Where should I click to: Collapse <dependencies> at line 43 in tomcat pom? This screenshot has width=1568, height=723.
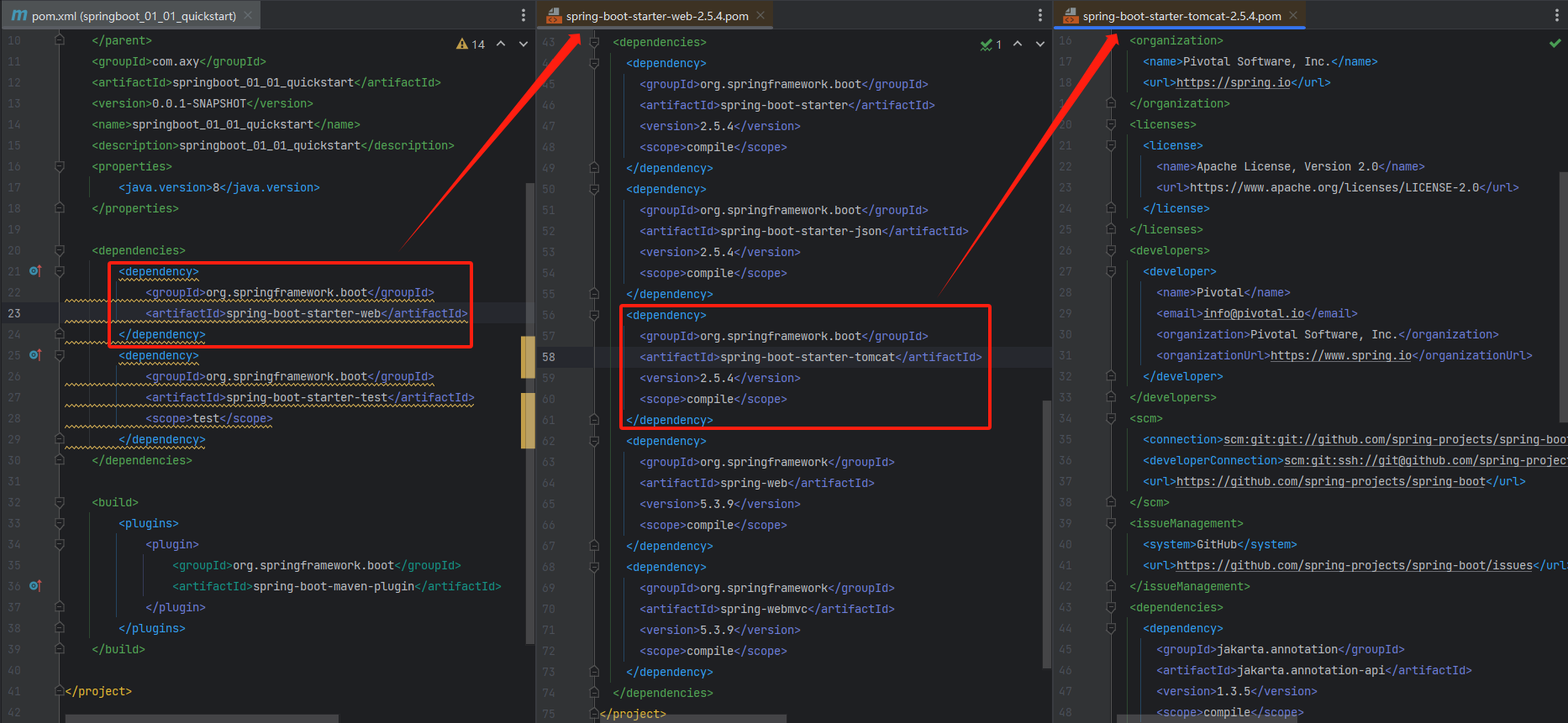[1111, 607]
